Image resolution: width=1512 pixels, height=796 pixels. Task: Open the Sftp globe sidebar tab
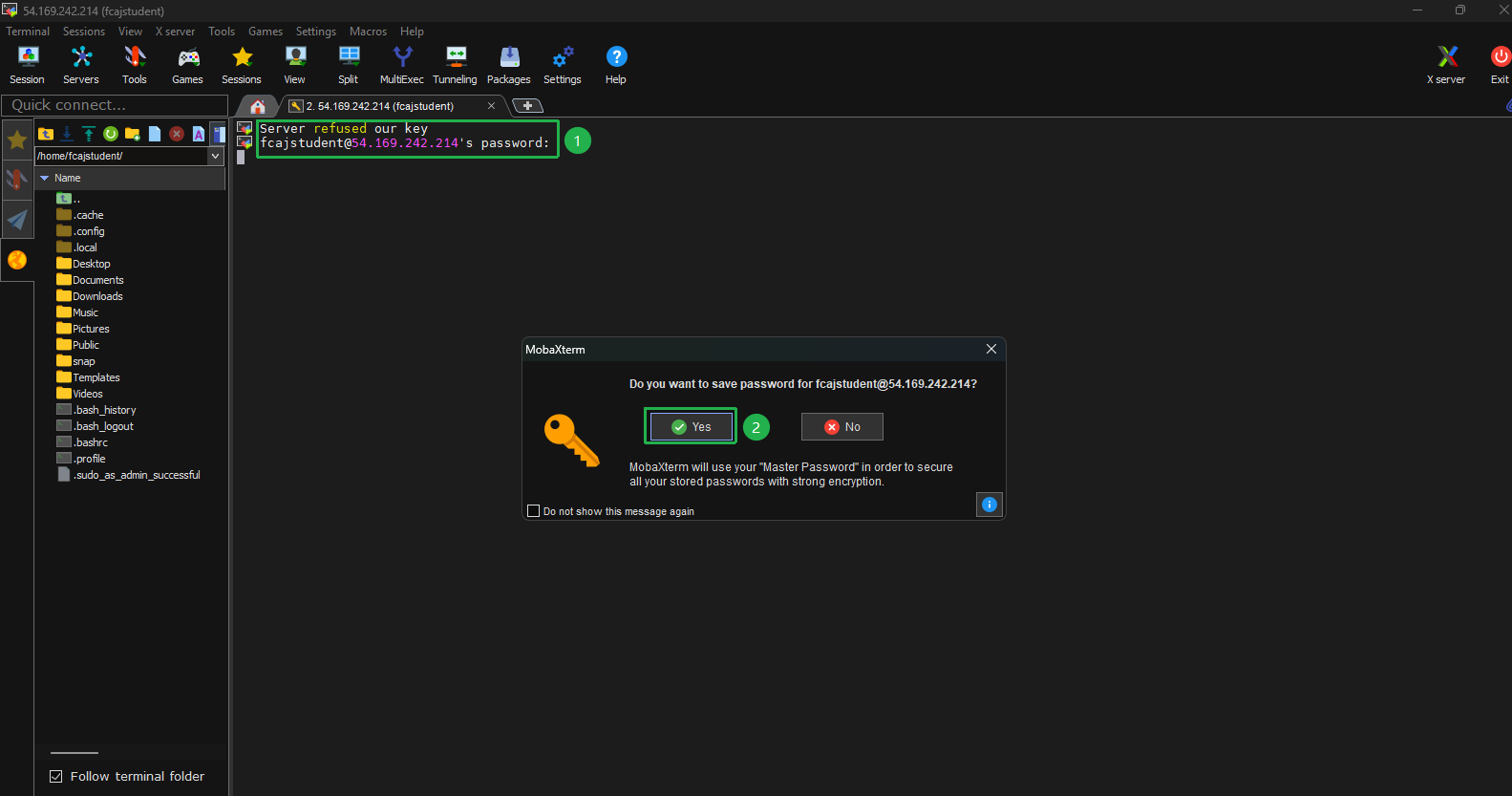[17, 260]
